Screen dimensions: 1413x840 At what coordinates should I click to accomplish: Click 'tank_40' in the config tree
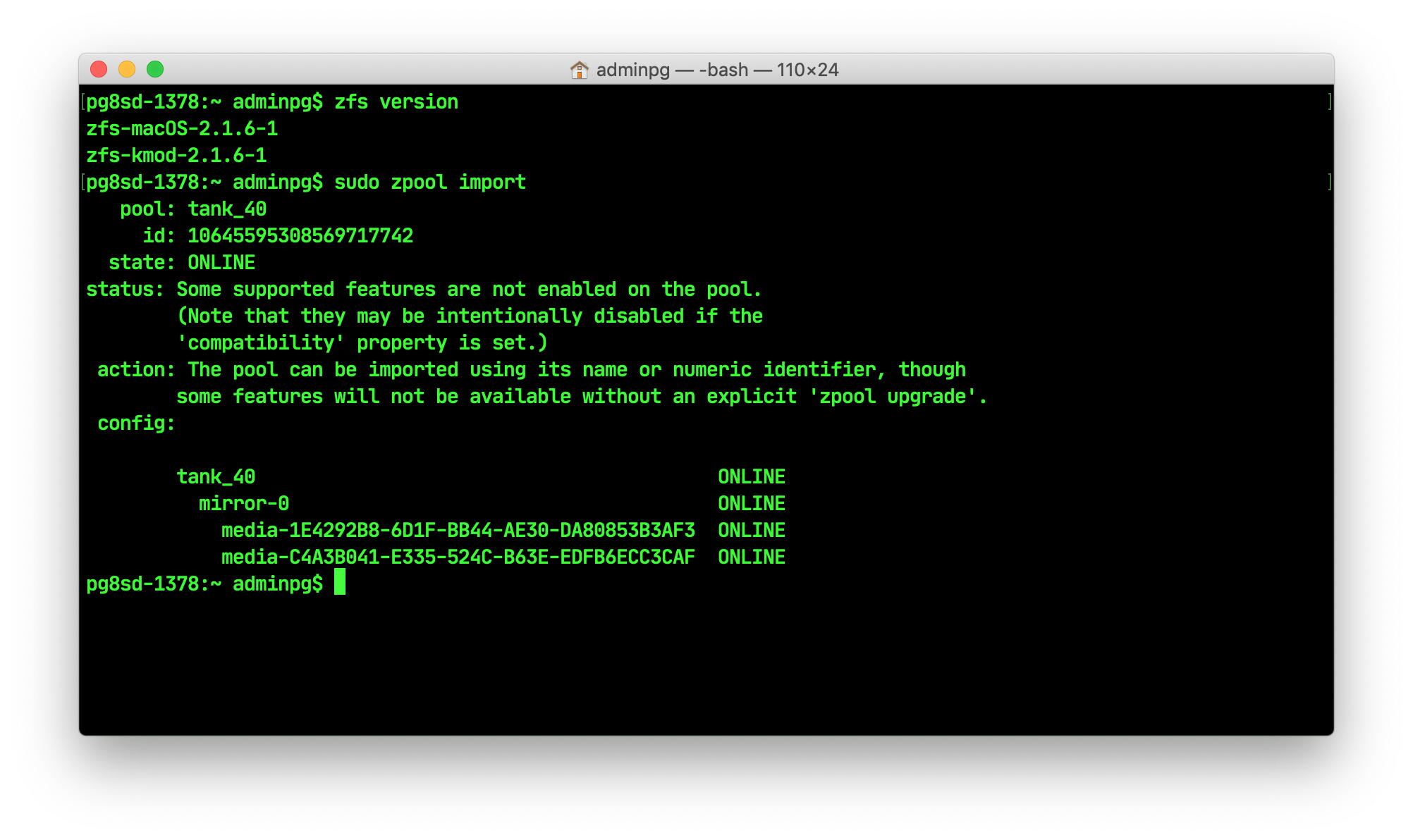click(216, 477)
